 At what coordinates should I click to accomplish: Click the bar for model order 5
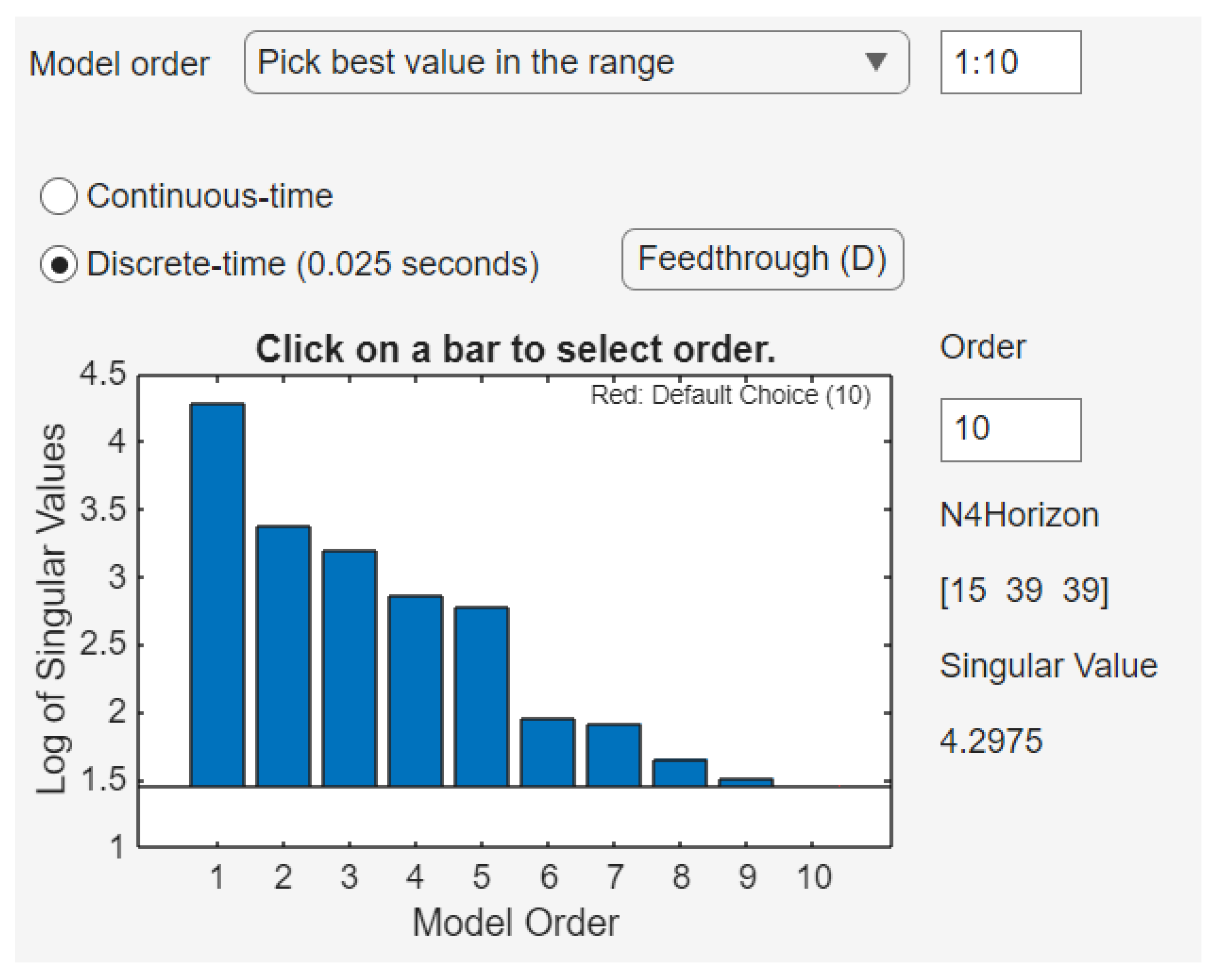[x=482, y=697]
